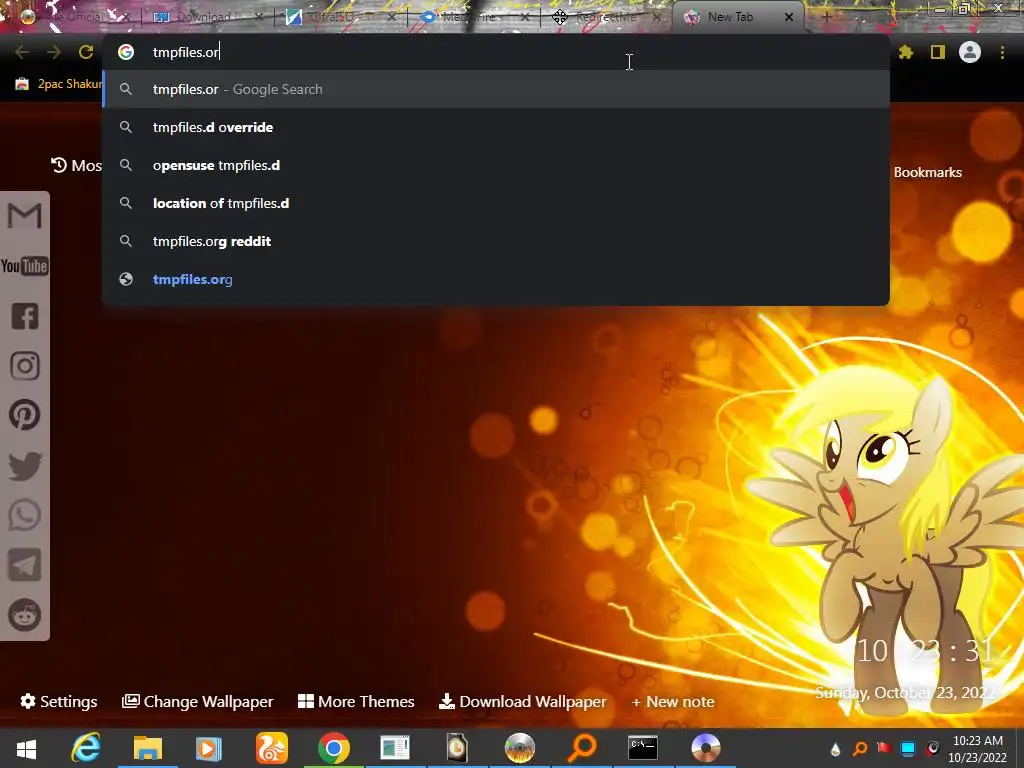
Task: Reload the page with the refresh icon
Action: click(x=86, y=52)
